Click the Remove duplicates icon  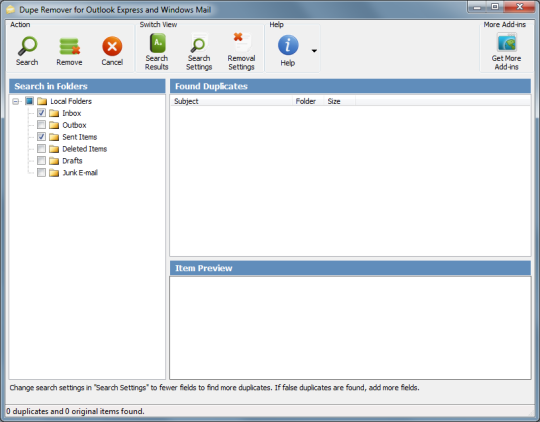[x=69, y=47]
